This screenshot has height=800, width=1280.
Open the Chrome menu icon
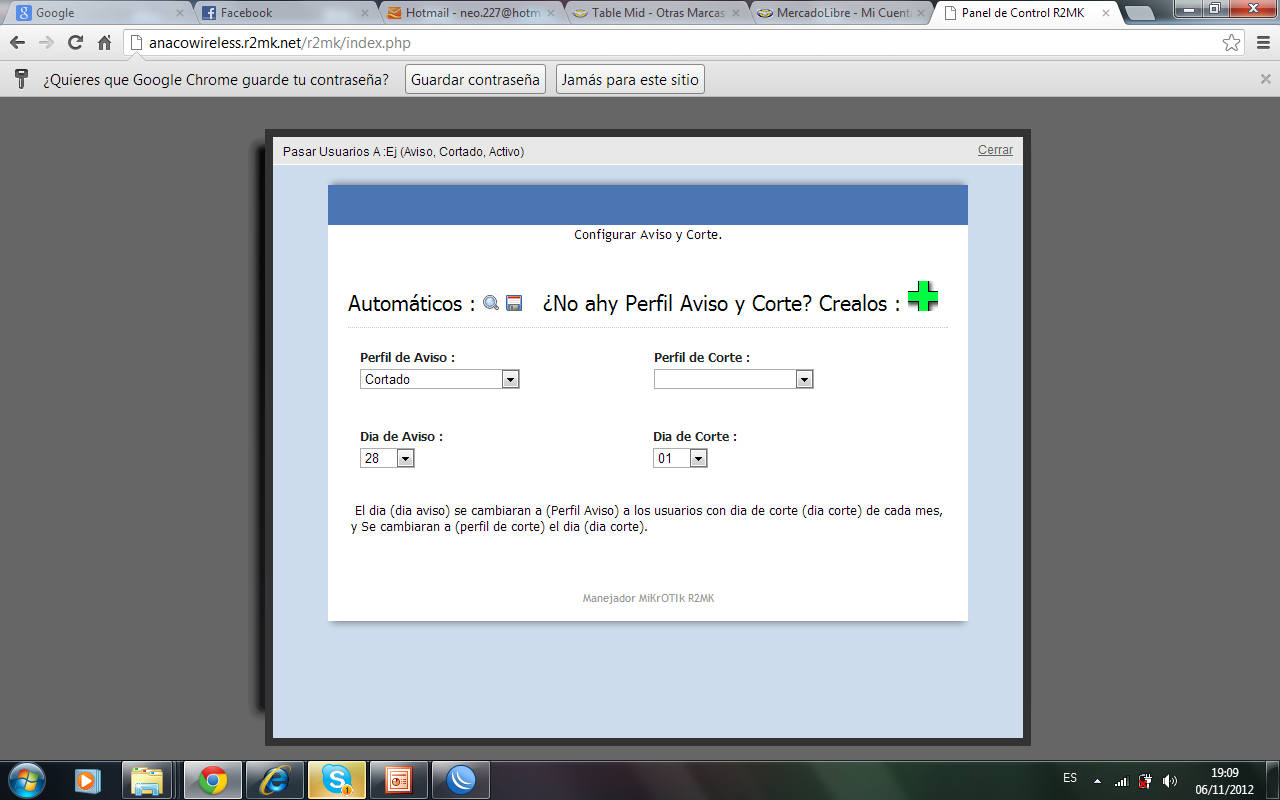1263,43
